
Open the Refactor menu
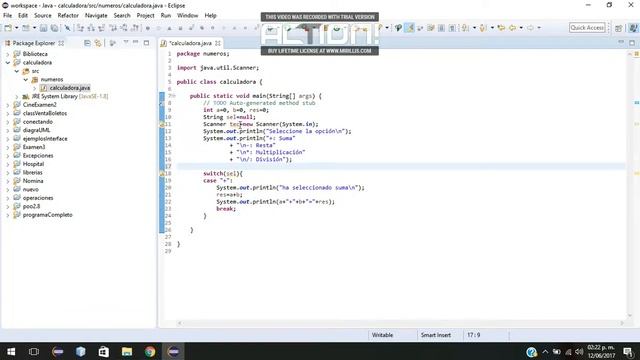coord(68,16)
